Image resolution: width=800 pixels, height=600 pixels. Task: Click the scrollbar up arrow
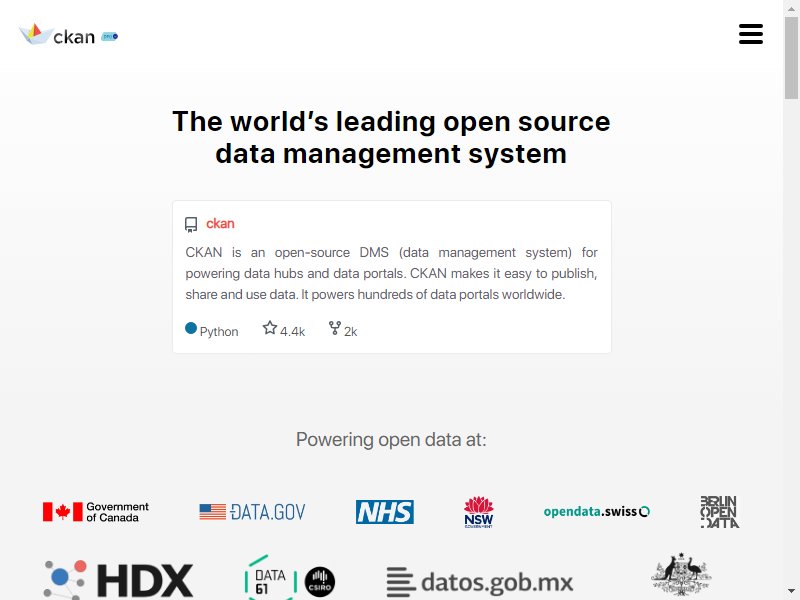click(x=791, y=8)
